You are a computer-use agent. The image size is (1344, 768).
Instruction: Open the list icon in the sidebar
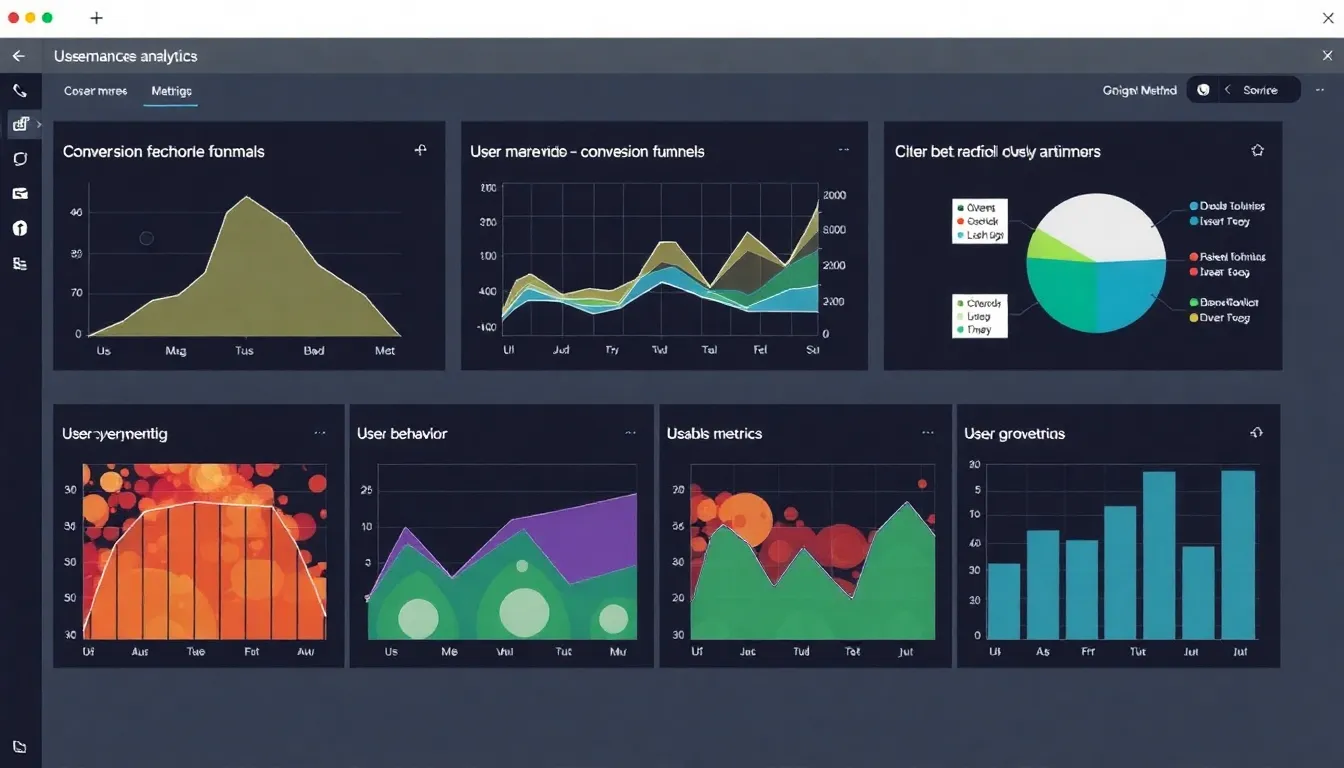coord(20,263)
